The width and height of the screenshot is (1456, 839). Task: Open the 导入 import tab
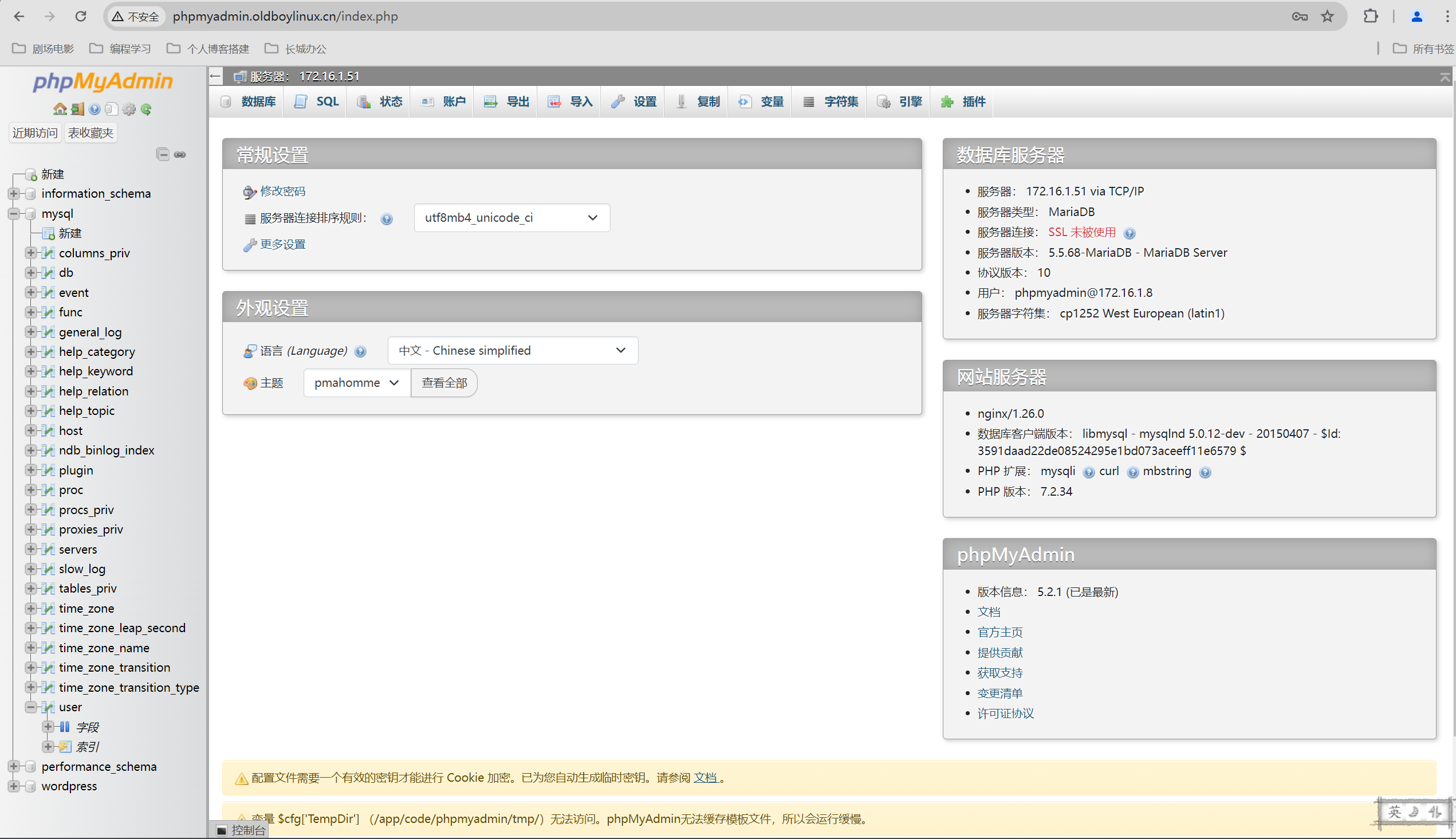pyautogui.click(x=569, y=102)
